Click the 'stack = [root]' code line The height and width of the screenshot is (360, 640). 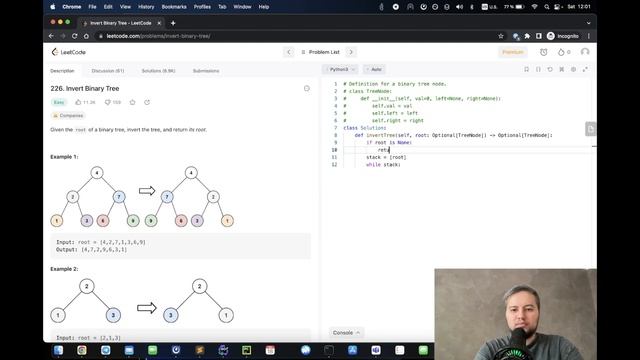386,158
